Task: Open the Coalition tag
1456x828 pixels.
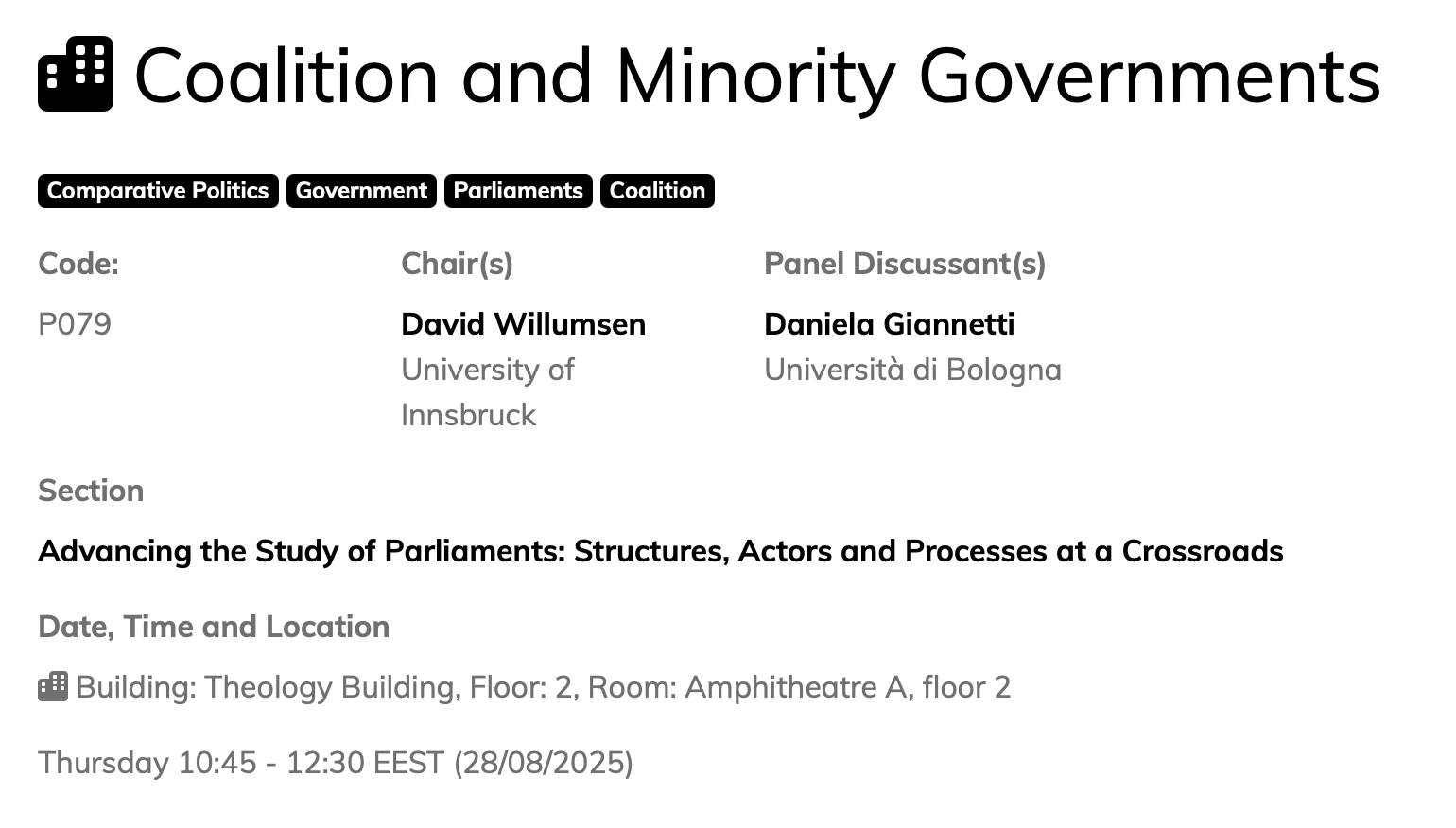Action: click(x=657, y=191)
